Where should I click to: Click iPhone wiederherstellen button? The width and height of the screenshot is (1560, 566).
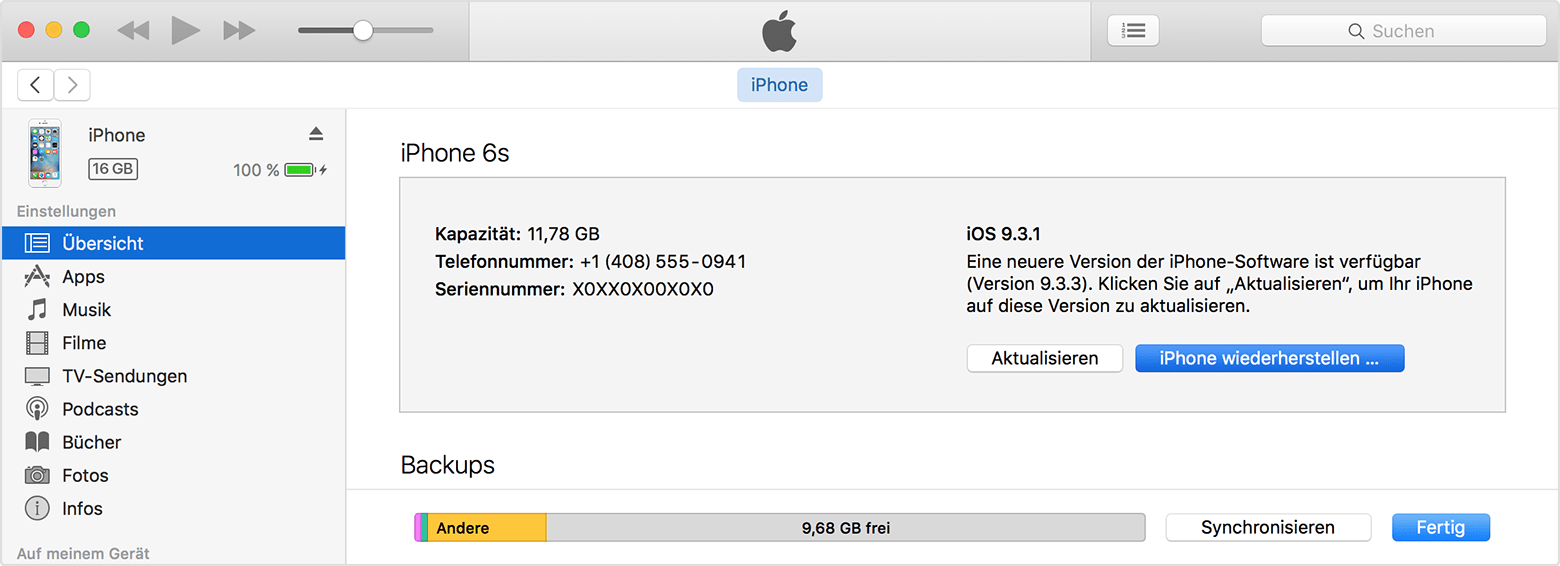point(1269,358)
